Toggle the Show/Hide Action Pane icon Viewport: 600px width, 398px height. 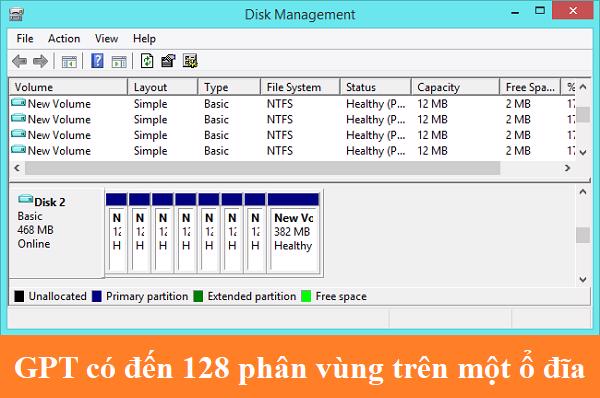119,61
